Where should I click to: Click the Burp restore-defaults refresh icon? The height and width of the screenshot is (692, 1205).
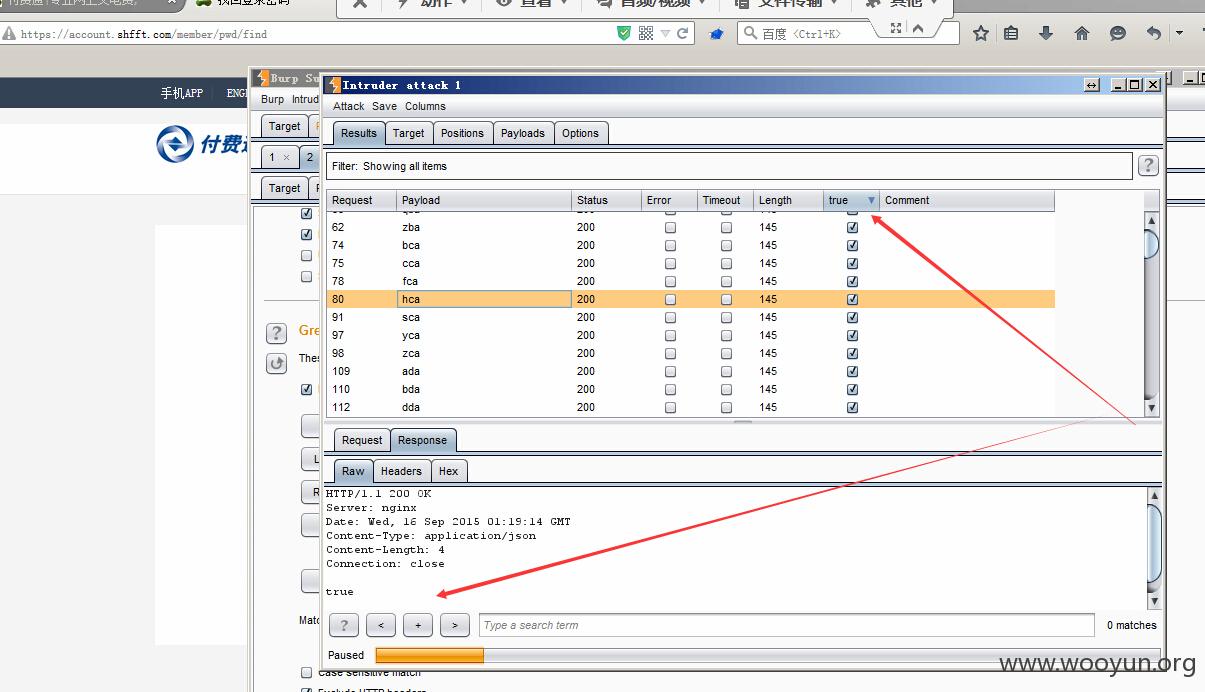277,363
